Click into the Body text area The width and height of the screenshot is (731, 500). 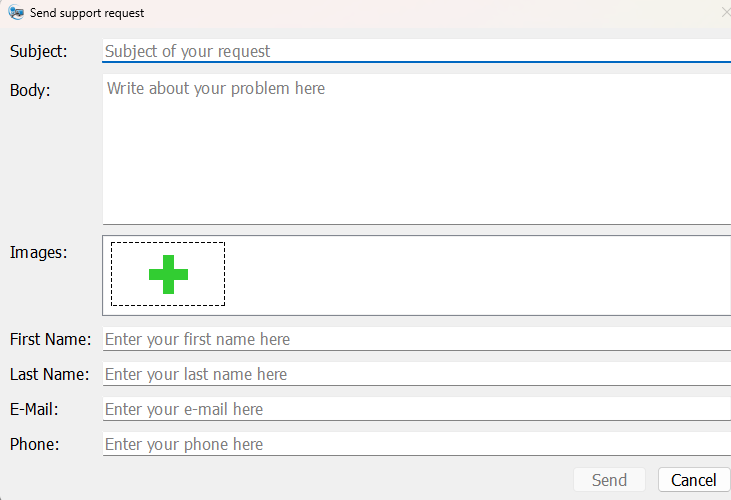416,149
